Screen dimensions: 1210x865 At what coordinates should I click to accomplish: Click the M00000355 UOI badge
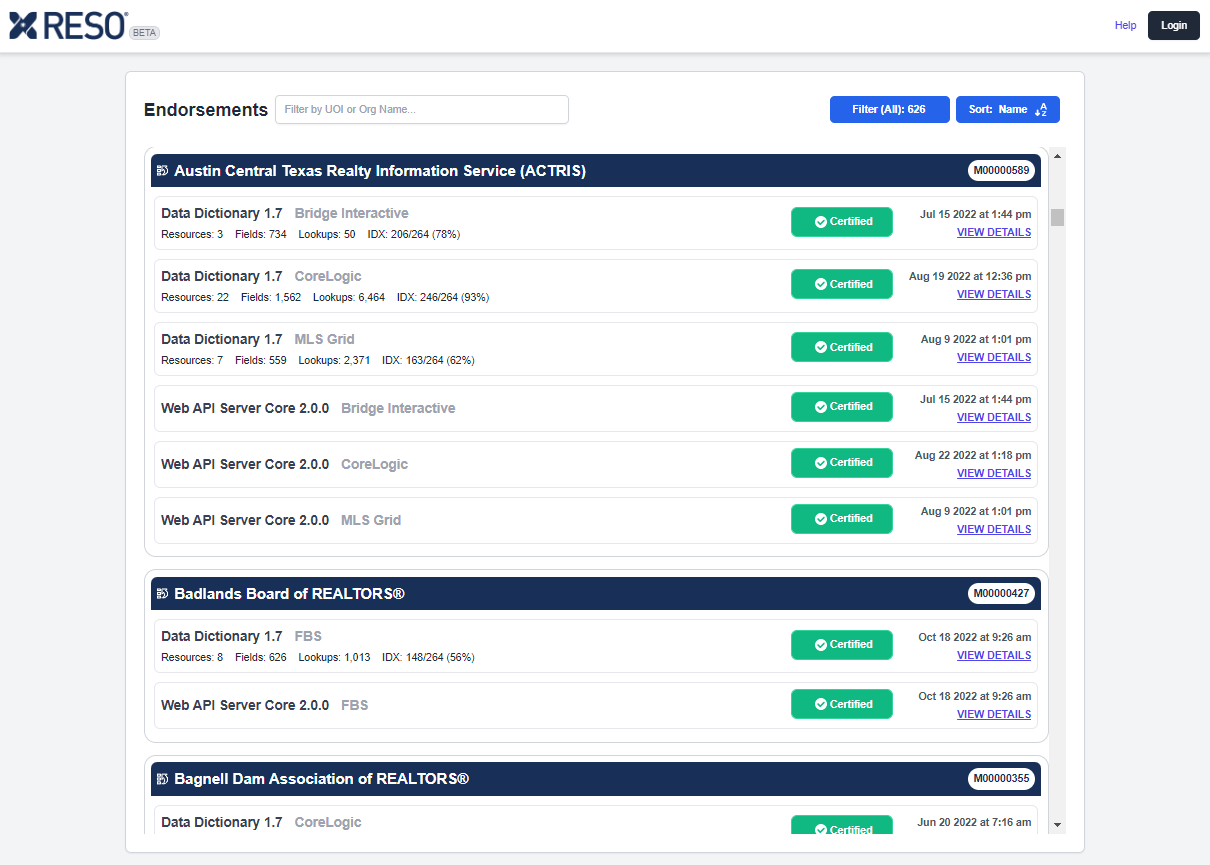1001,779
